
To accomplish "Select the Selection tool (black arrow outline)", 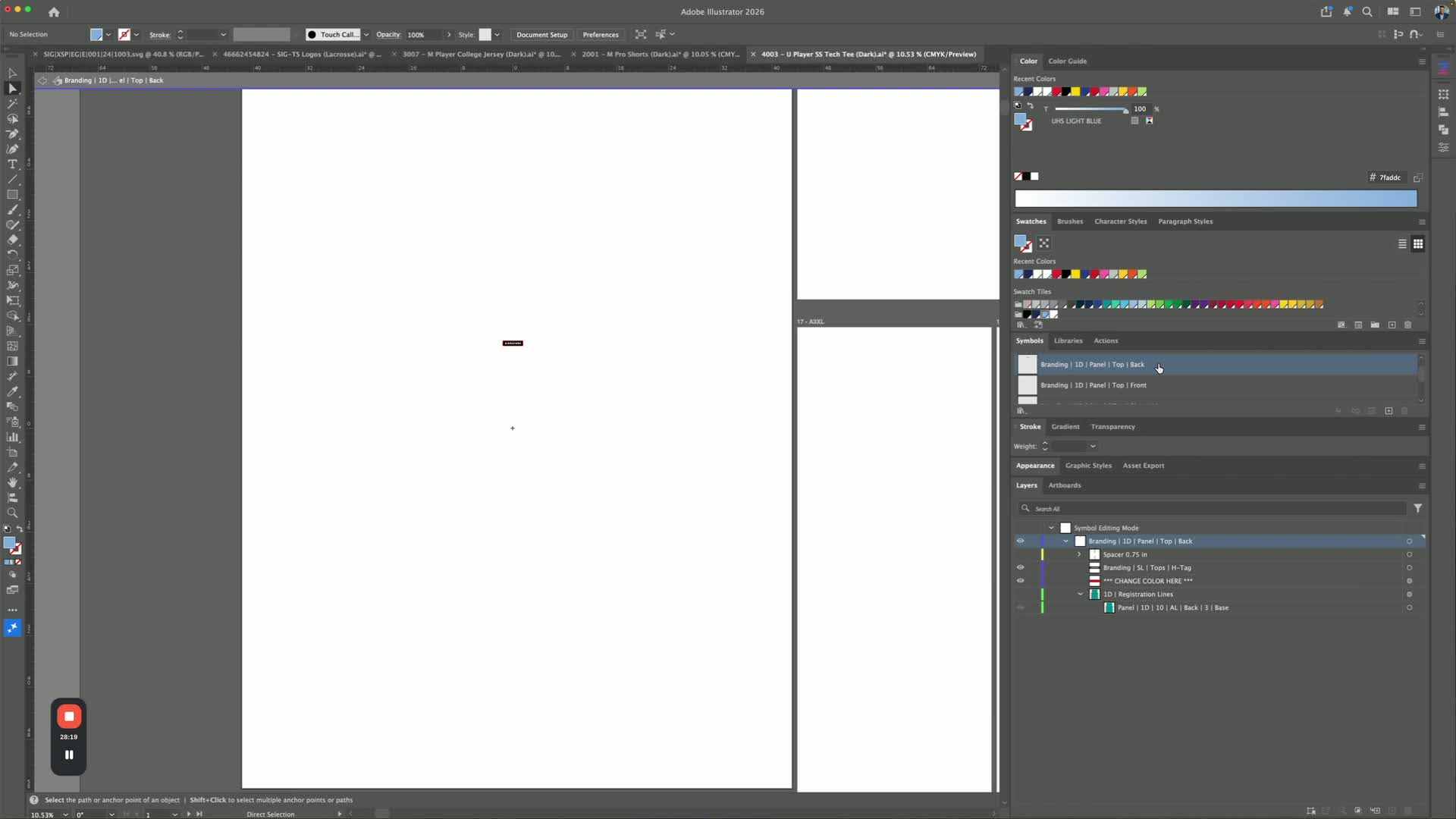I will (x=12, y=74).
